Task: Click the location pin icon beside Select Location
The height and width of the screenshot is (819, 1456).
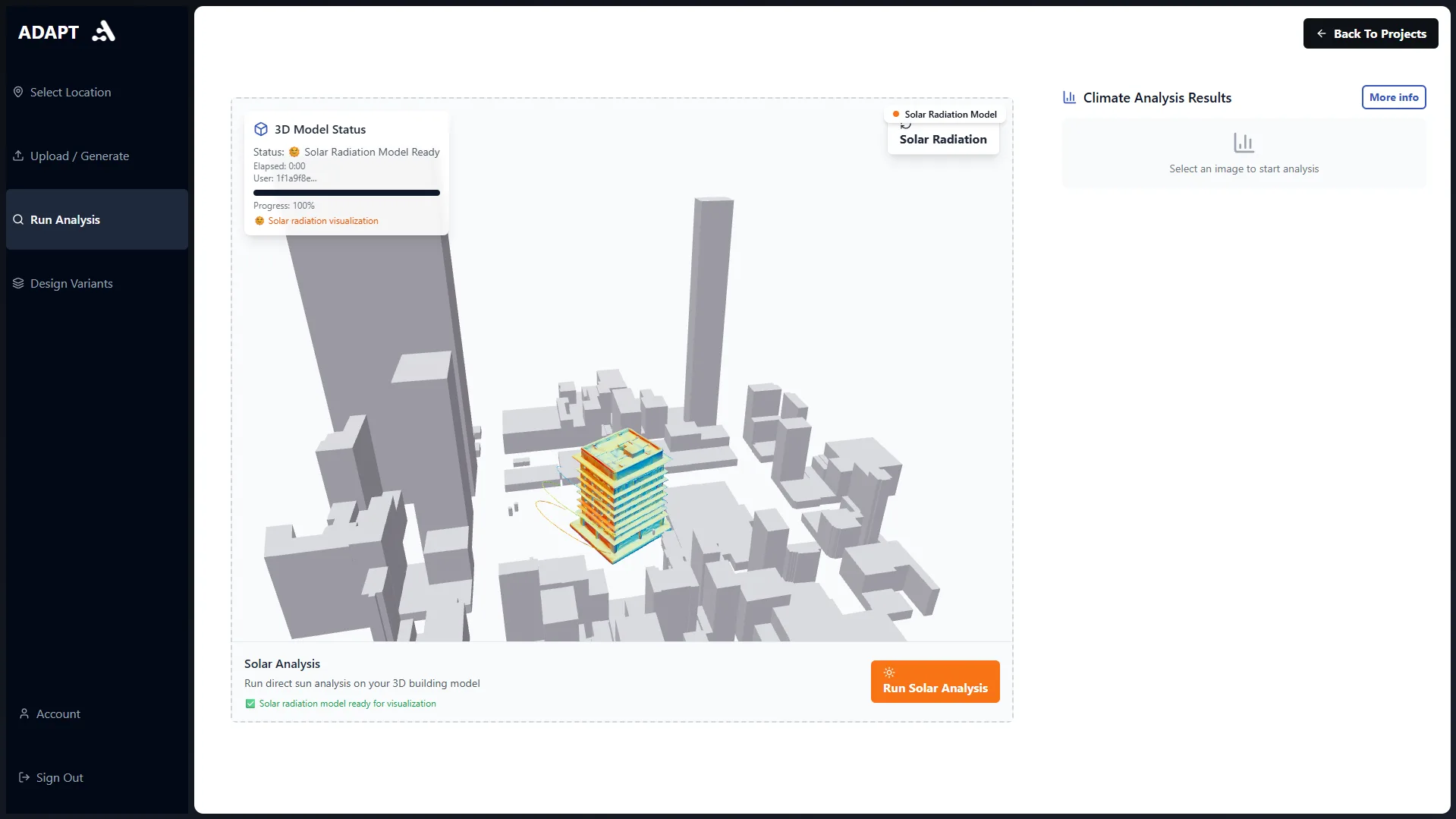Action: click(x=18, y=92)
